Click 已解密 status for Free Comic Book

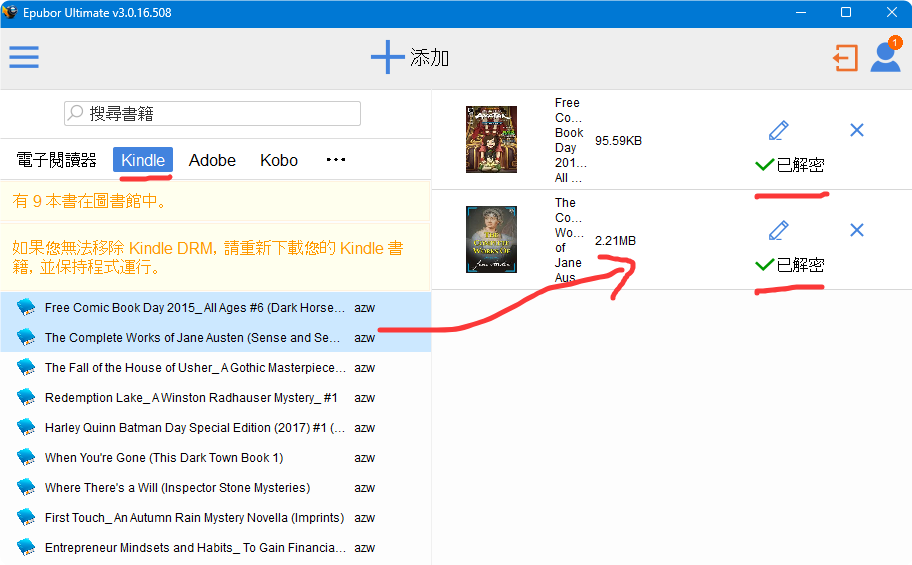[790, 165]
